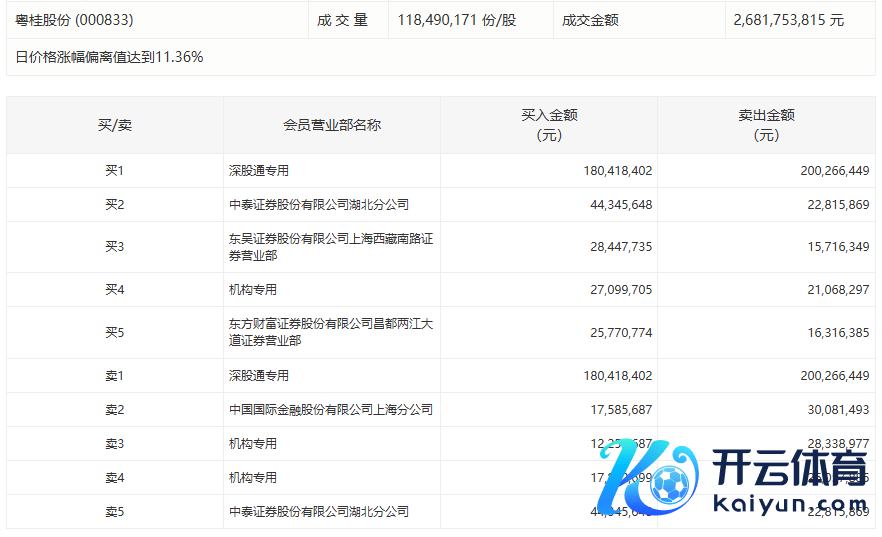Click the 会员营业部名称 column header
Image resolution: width=882 pixels, height=537 pixels.
pyautogui.click(x=332, y=125)
